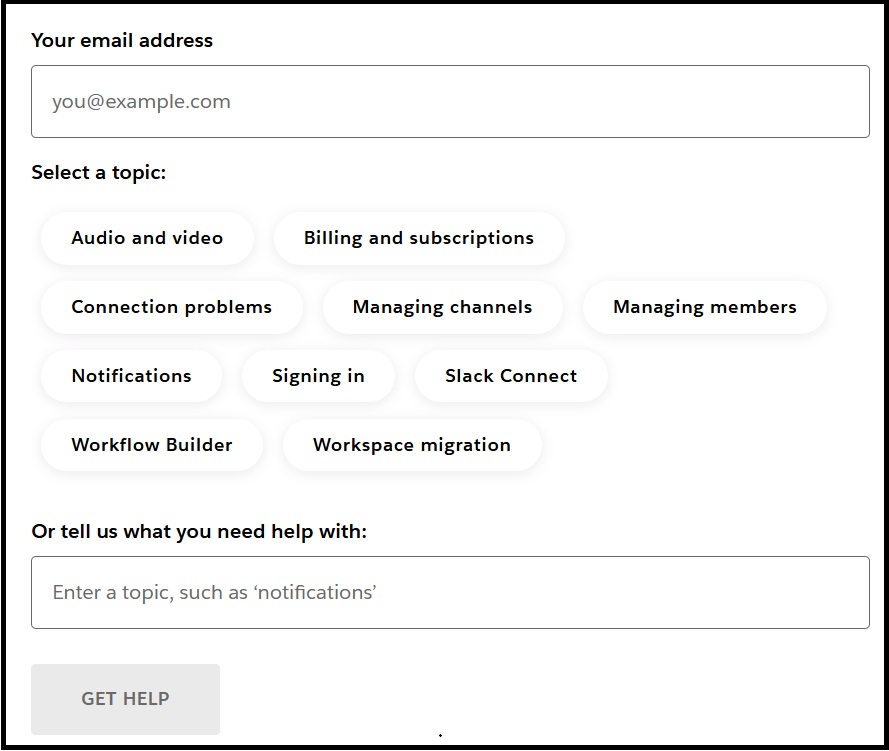
Task: Select the Workspace migration topic
Action: pyautogui.click(x=411, y=445)
